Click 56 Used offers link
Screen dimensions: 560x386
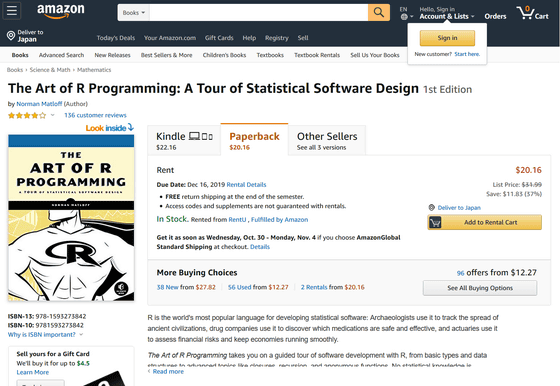click(x=240, y=287)
